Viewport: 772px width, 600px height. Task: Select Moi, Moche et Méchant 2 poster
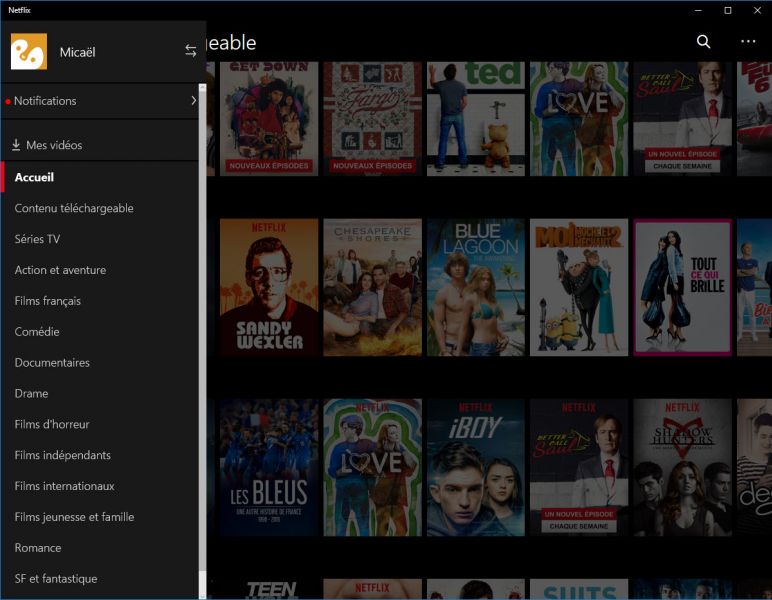579,287
